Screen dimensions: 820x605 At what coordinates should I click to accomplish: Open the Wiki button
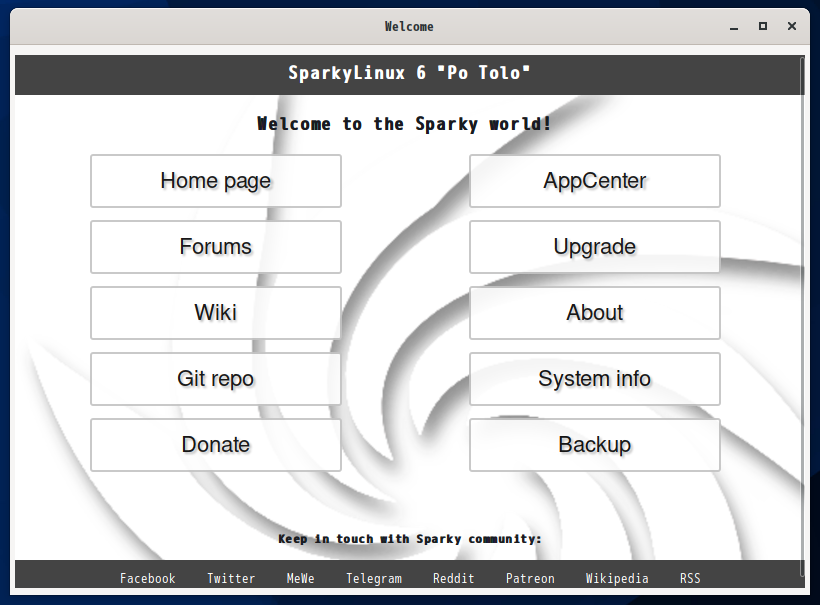click(x=215, y=313)
